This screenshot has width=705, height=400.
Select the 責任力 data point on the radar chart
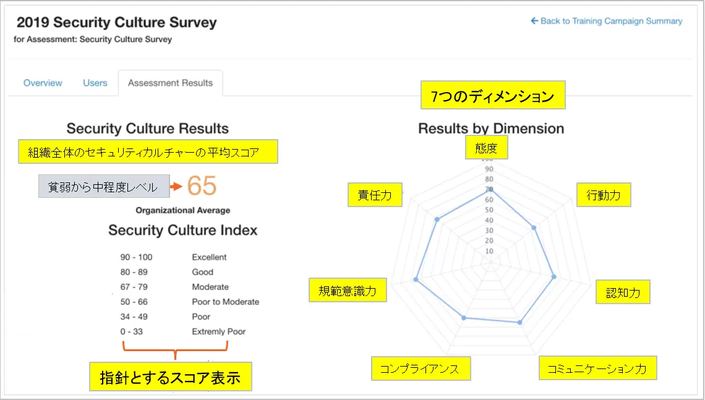(x=437, y=219)
